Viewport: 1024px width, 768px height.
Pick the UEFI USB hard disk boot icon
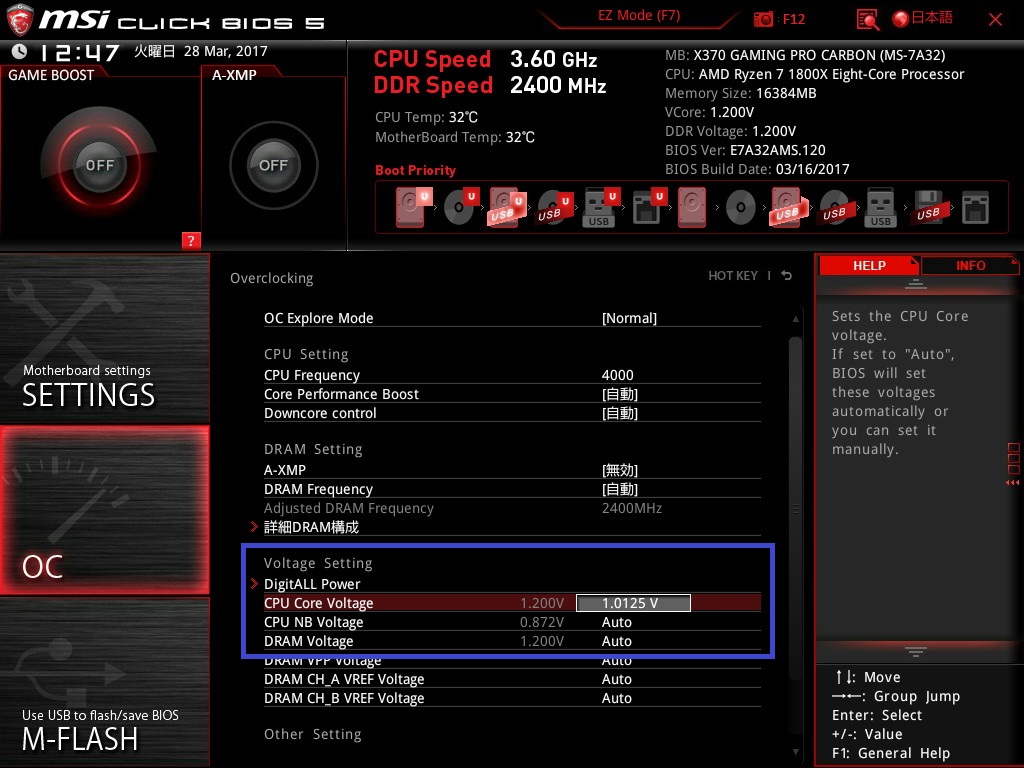[507, 207]
